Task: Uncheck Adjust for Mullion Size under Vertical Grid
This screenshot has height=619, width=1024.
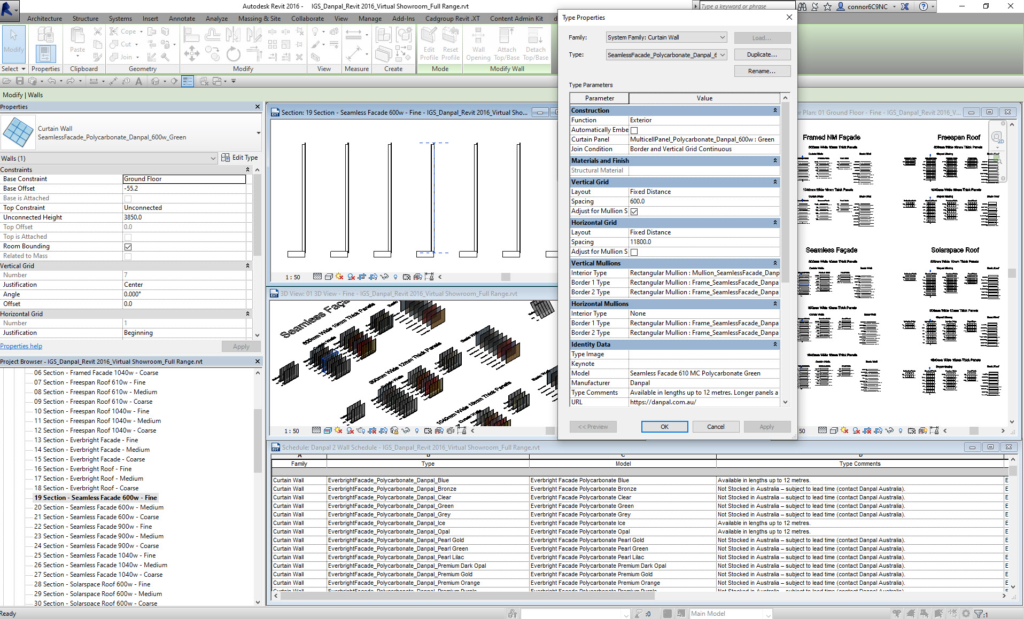Action: (x=634, y=212)
